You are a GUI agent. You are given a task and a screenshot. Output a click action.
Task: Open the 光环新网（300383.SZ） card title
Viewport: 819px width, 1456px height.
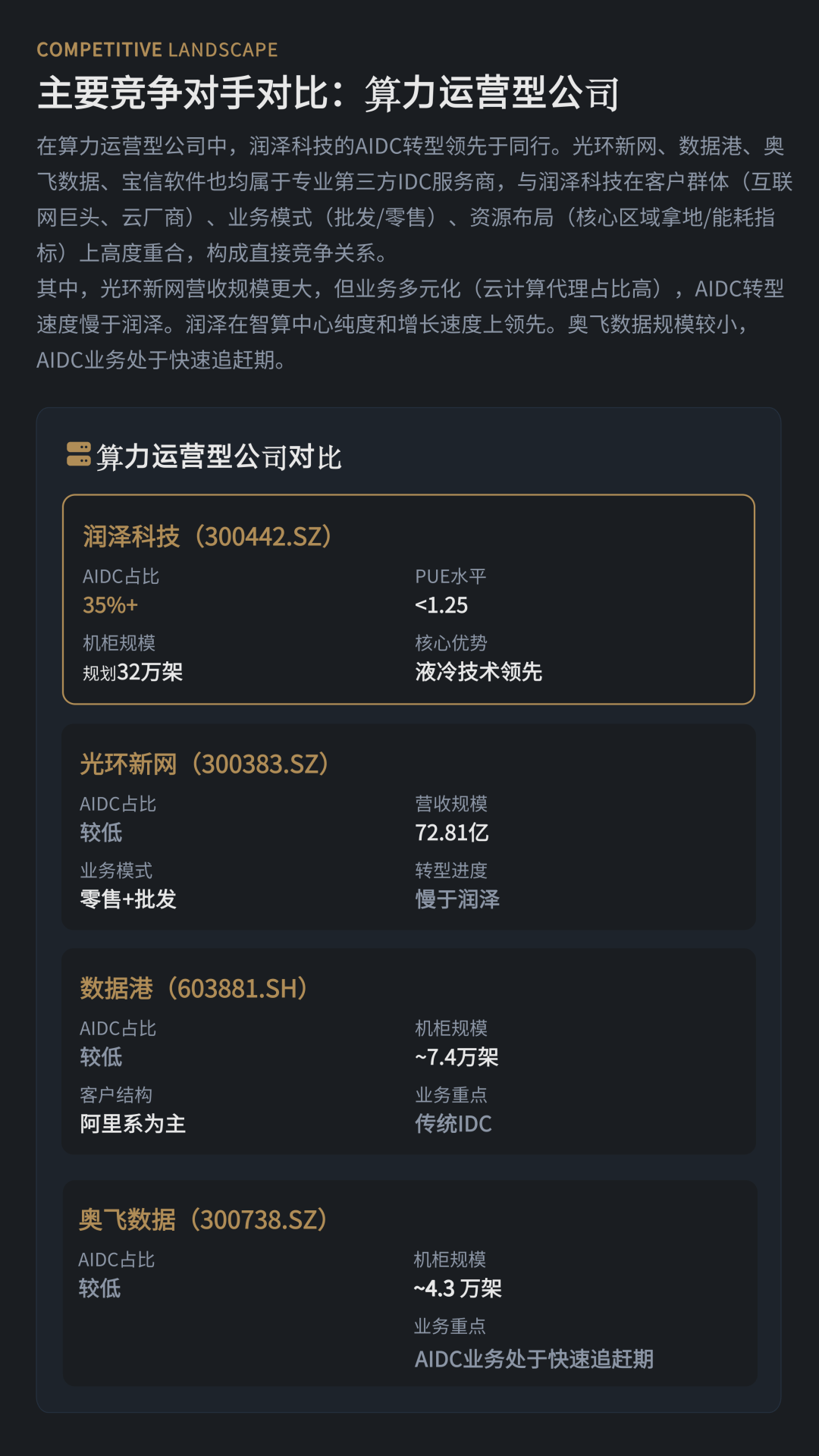click(205, 764)
